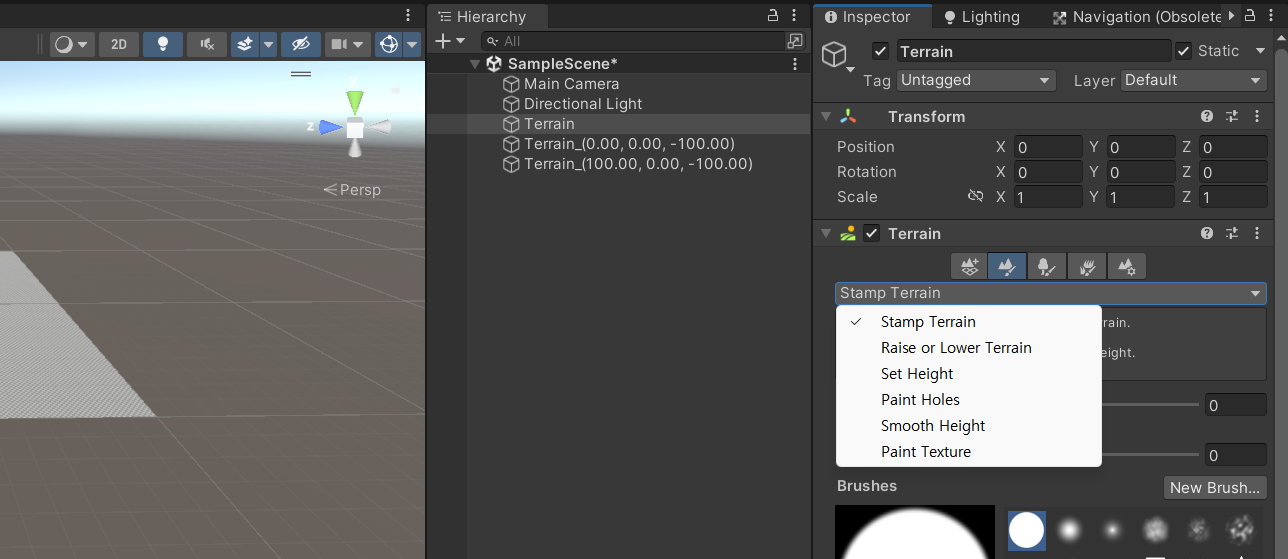
Task: Click the green Y axis gizmo cone
Action: click(x=355, y=101)
